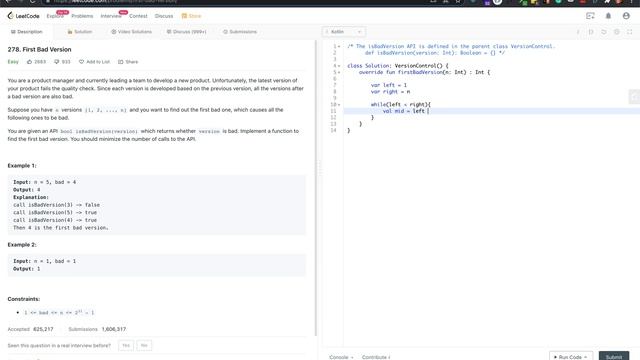The image size is (640, 360).
Task: Open the notifications bell
Action: [x=608, y=16]
